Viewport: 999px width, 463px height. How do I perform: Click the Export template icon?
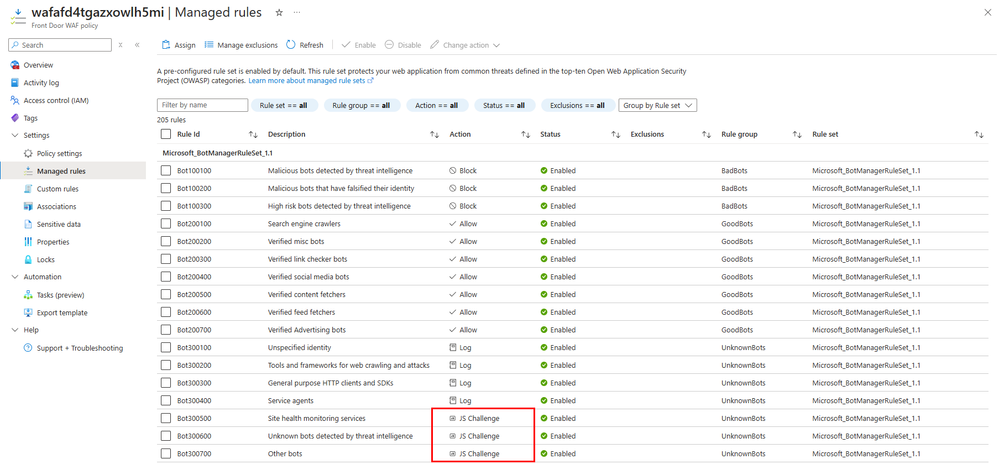click(x=28, y=313)
